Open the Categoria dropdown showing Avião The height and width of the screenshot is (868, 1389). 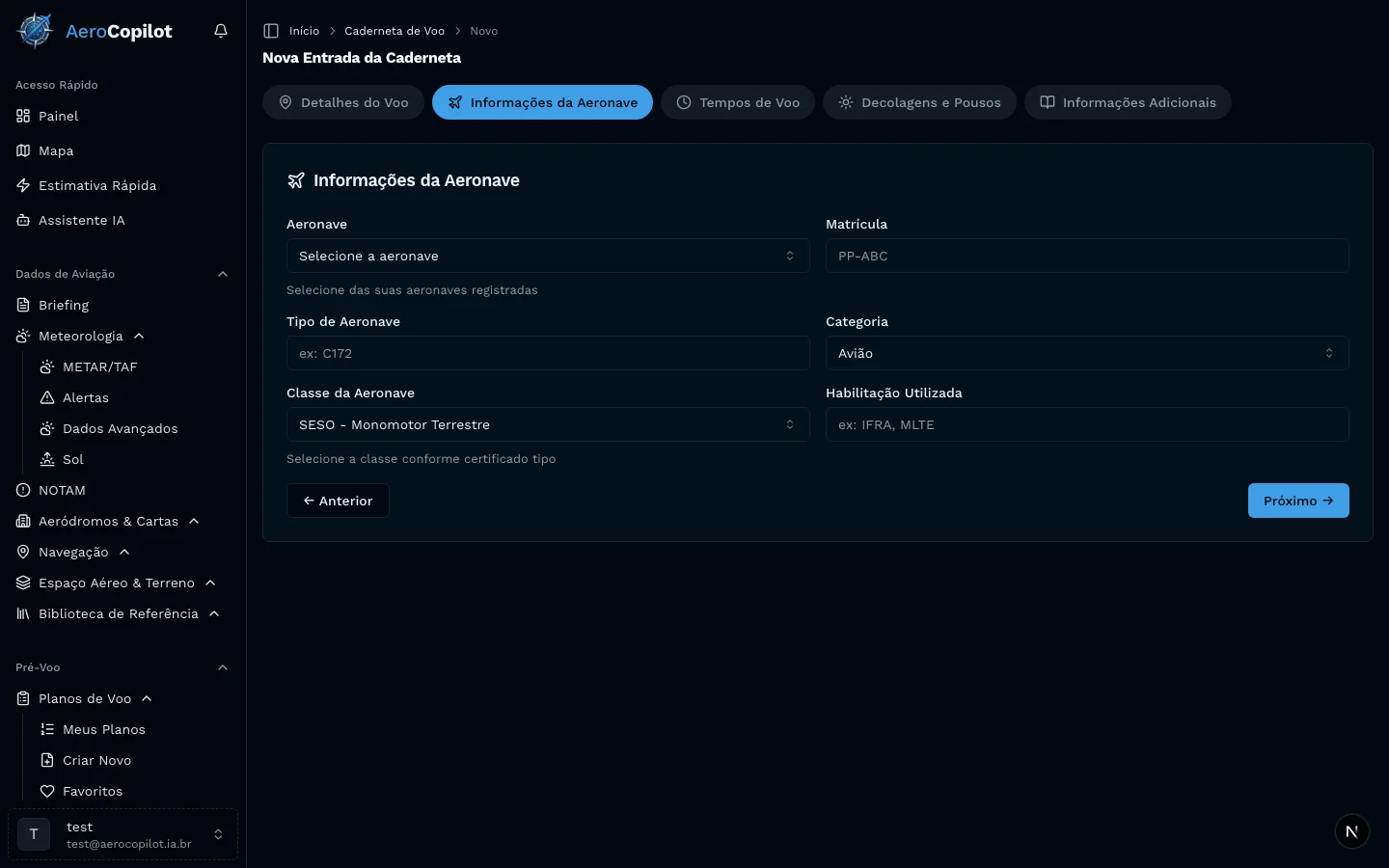[1086, 353]
